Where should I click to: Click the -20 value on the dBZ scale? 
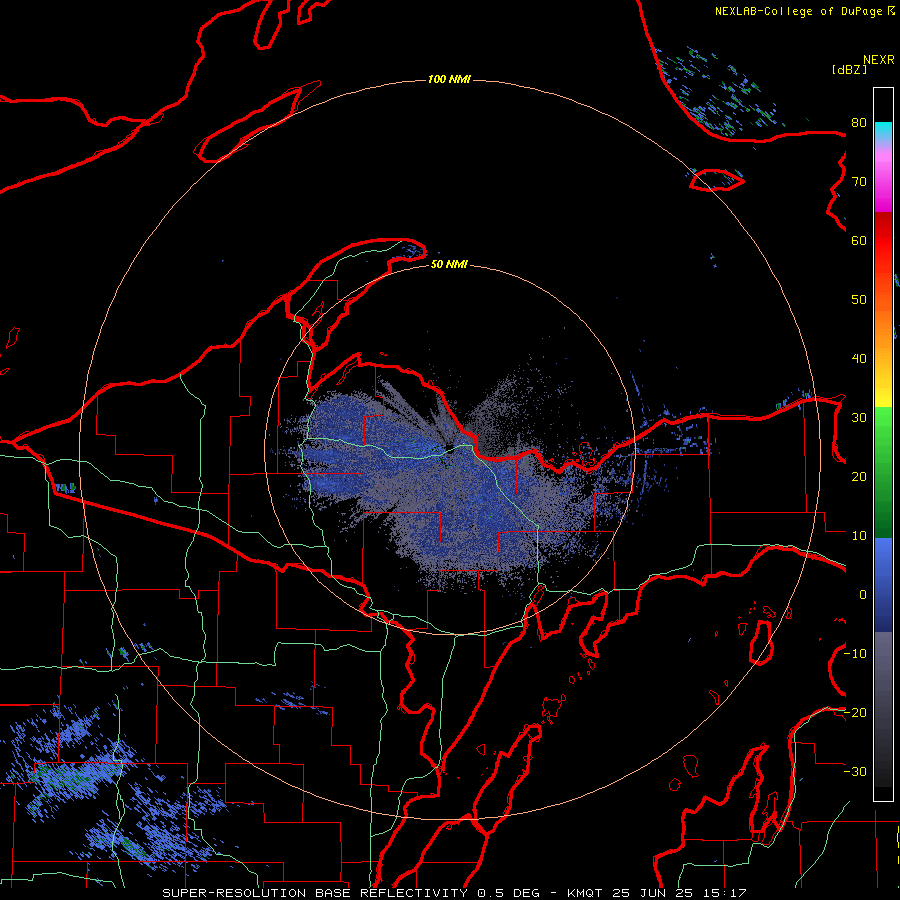pos(855,712)
